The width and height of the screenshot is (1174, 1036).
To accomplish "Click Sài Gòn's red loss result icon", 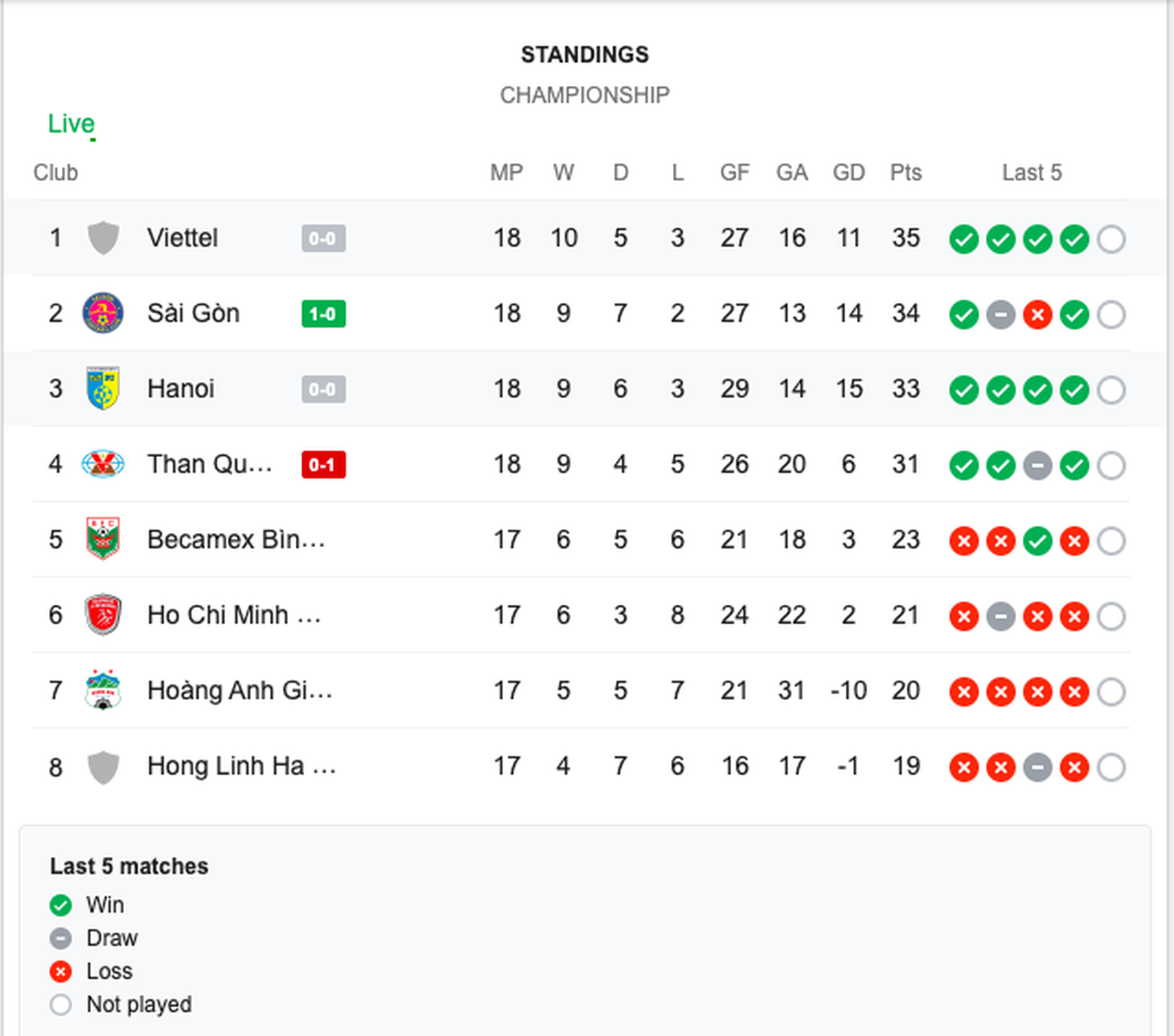I will (x=1037, y=314).
